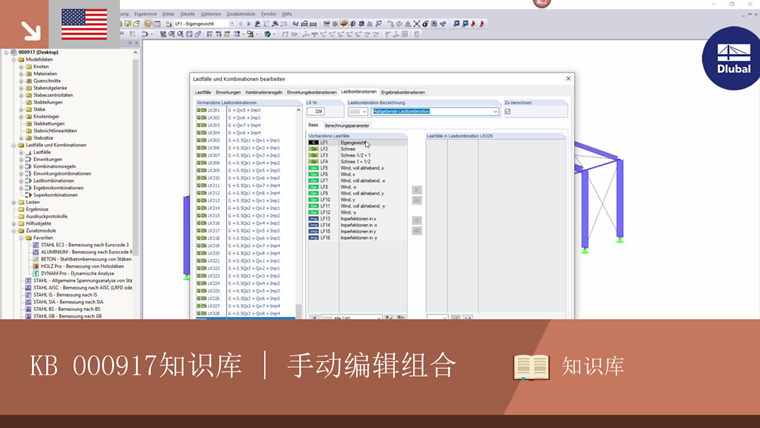Select Ausdruckprotokolle in the navigator tree
Image resolution: width=760 pixels, height=428 pixels.
pos(47,217)
